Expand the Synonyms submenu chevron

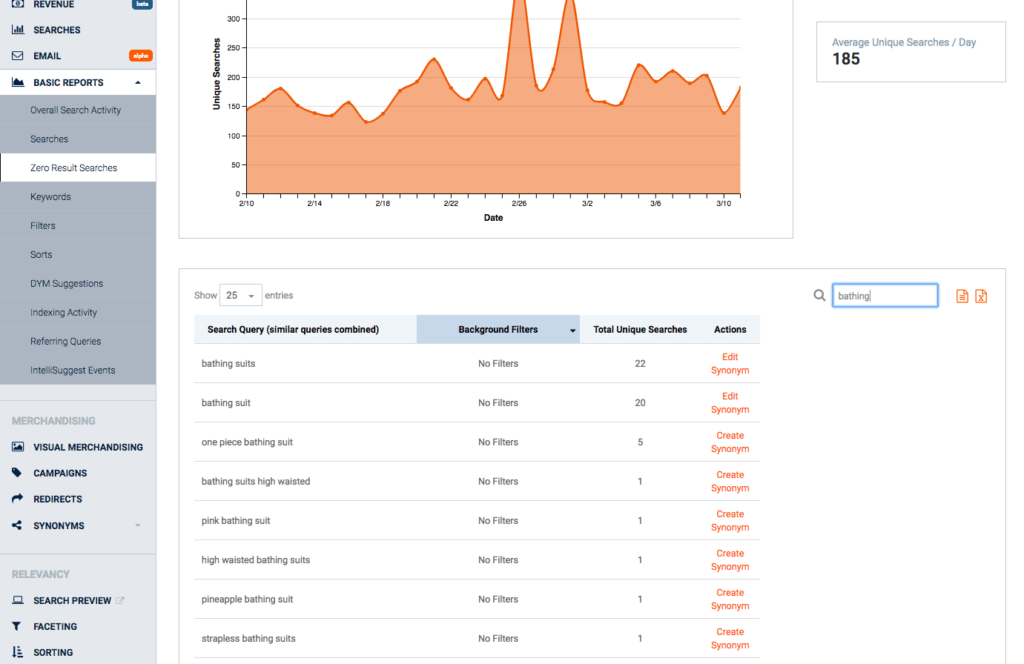pyautogui.click(x=140, y=525)
